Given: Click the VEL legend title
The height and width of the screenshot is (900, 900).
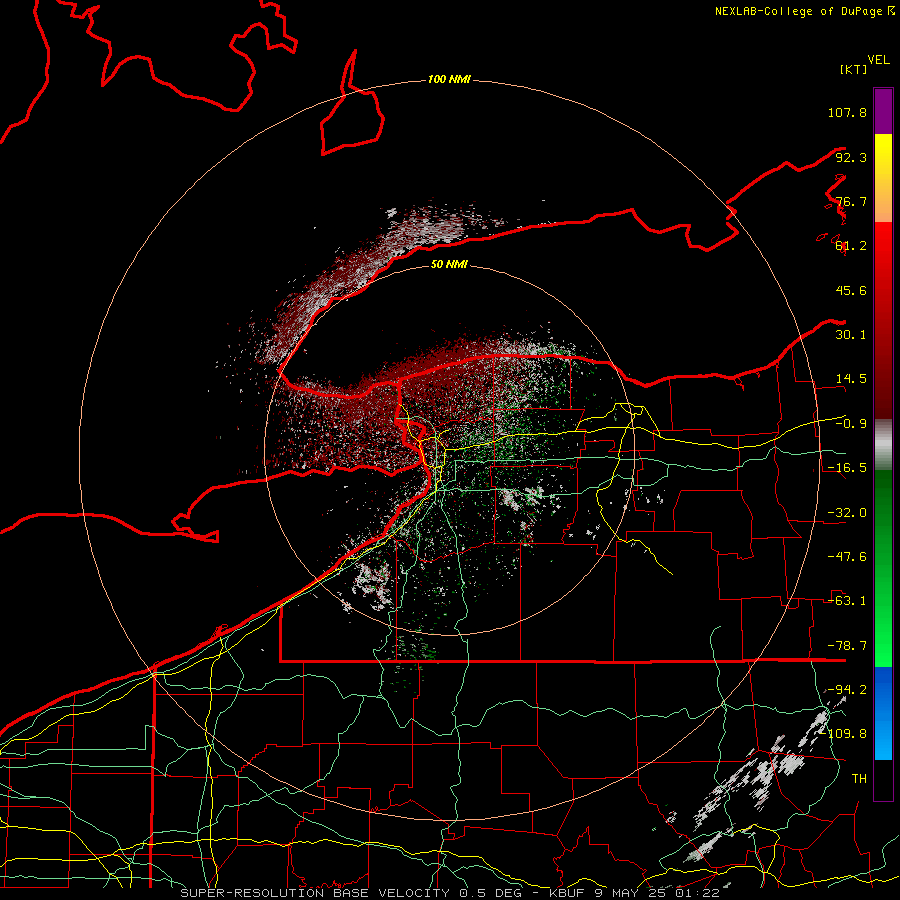Looking at the screenshot, I should pos(878,60).
